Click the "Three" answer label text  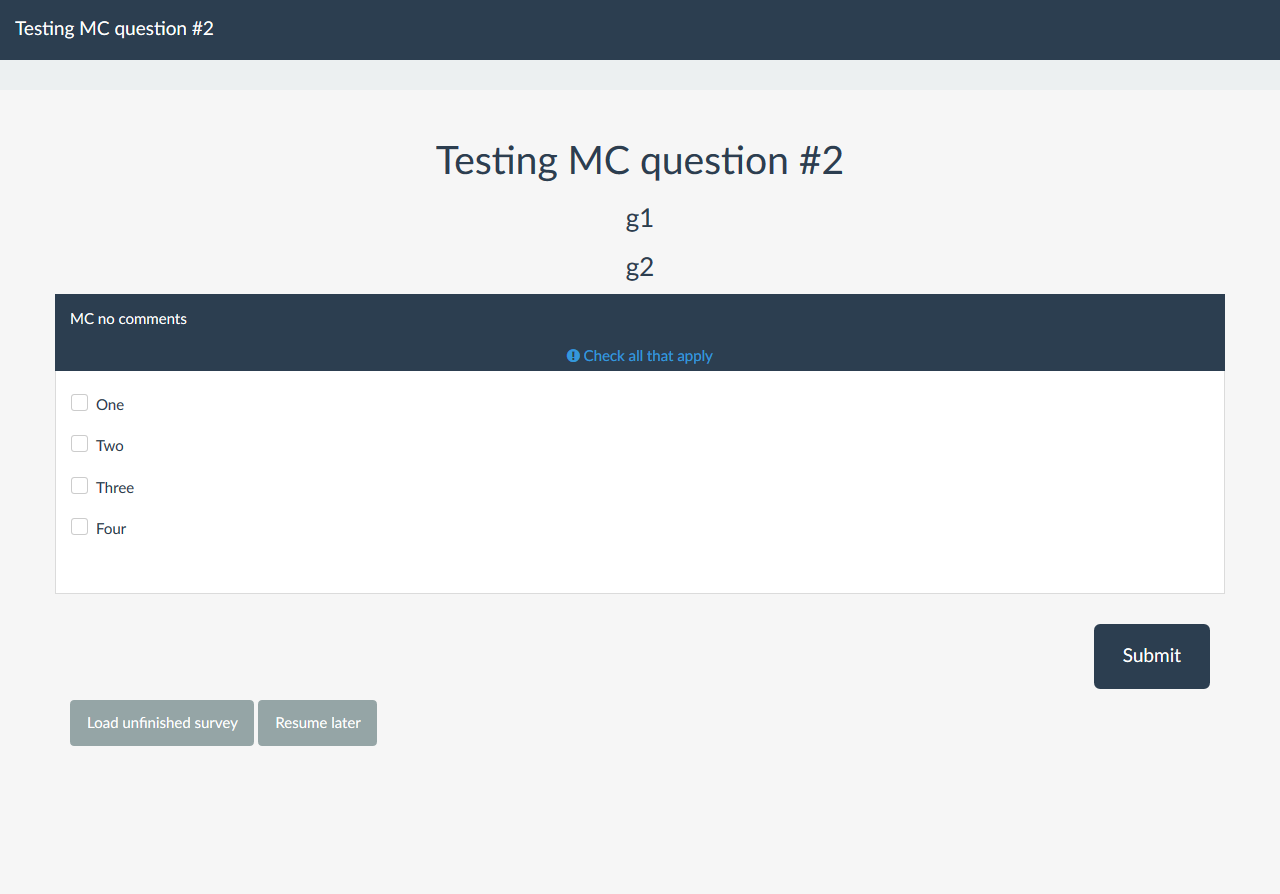[x=115, y=488]
